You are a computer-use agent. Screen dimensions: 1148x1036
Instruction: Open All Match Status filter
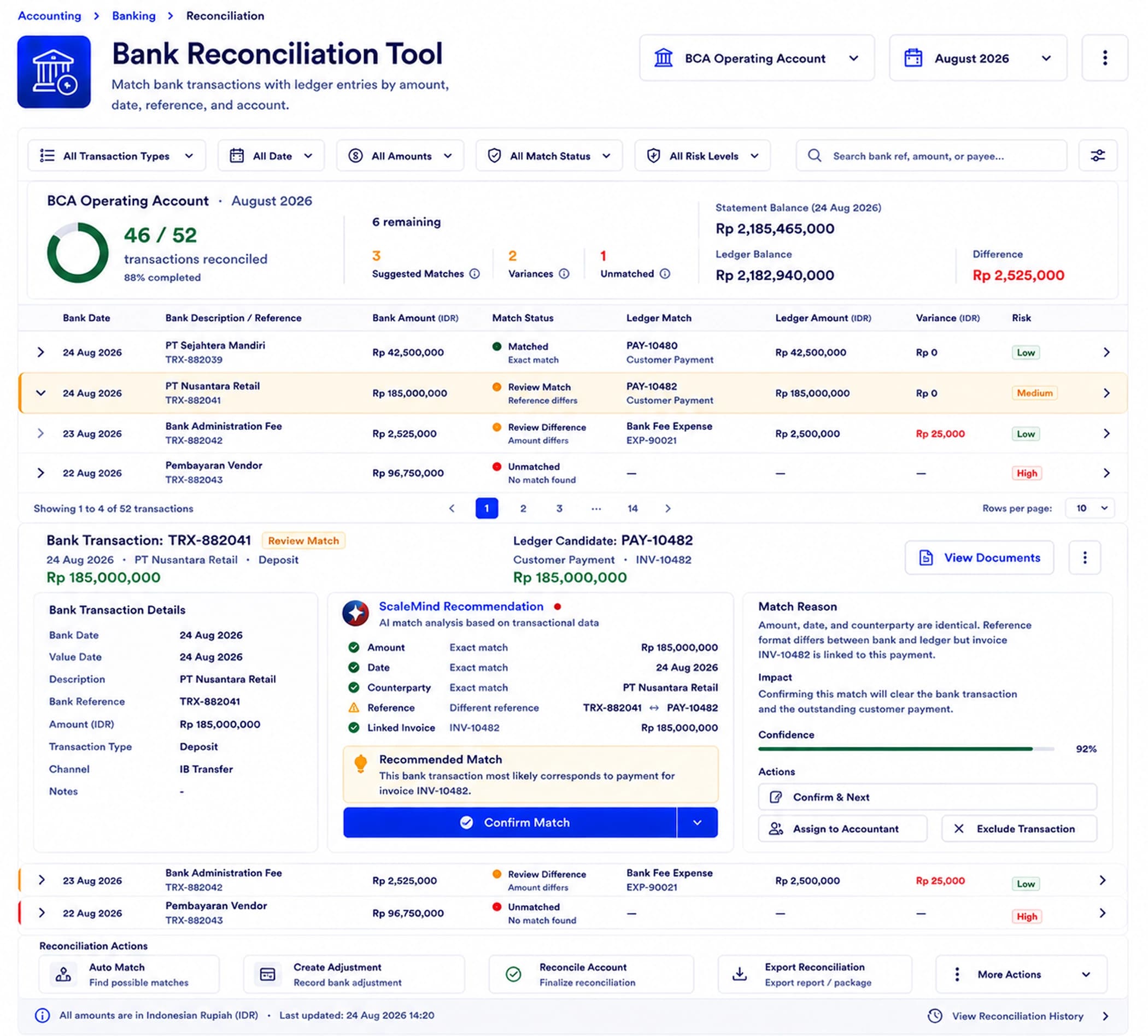[x=549, y=155]
